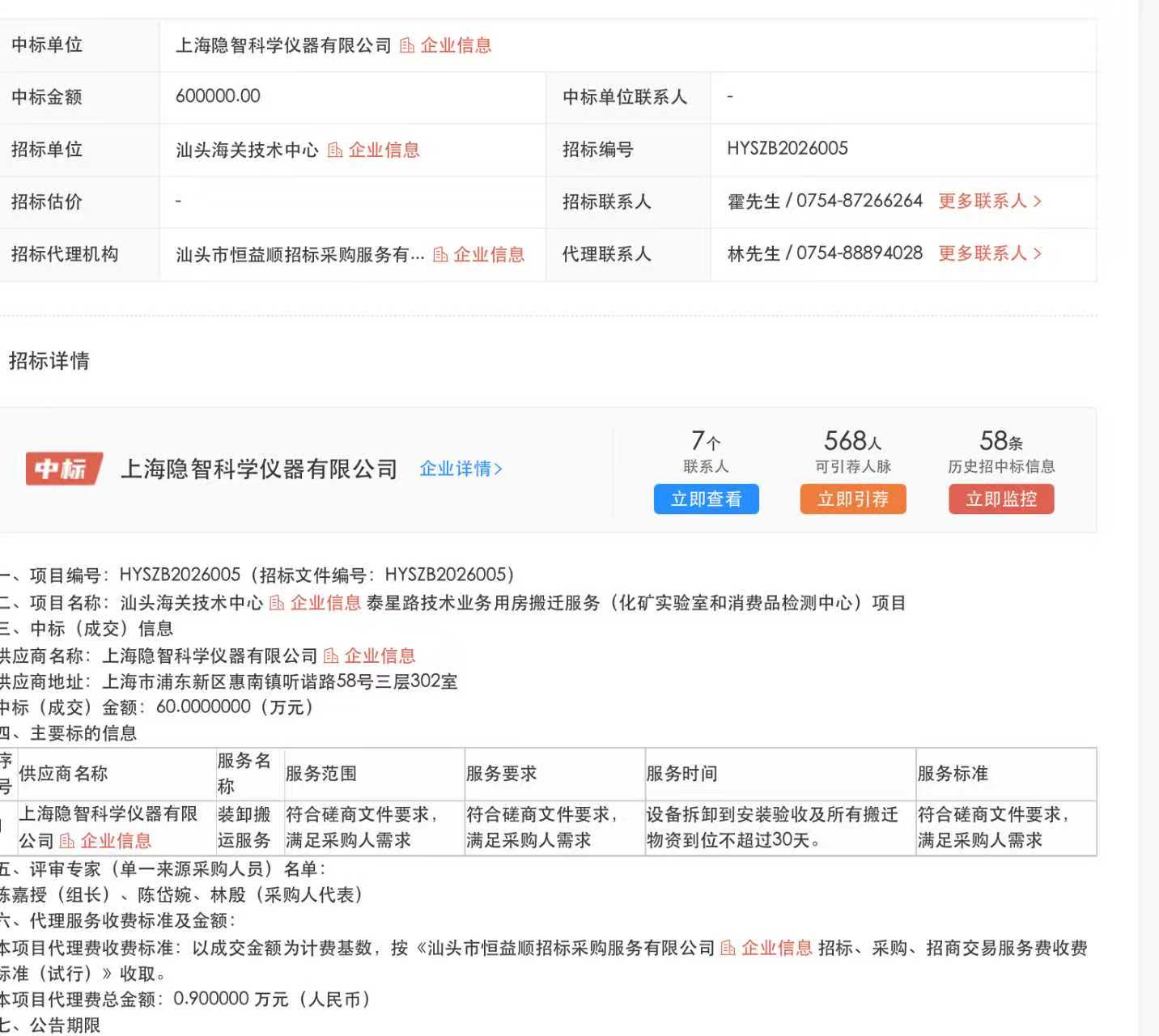This screenshot has height=1036, width=1159.
Task: Click the 招标详情 section heading
Action: (49, 361)
